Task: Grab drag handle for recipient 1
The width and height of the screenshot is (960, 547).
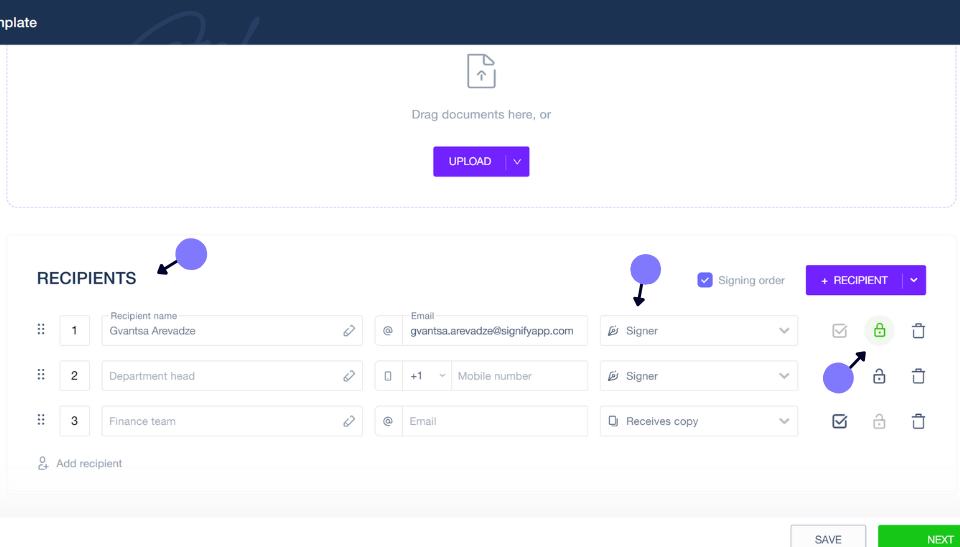Action: [x=41, y=330]
